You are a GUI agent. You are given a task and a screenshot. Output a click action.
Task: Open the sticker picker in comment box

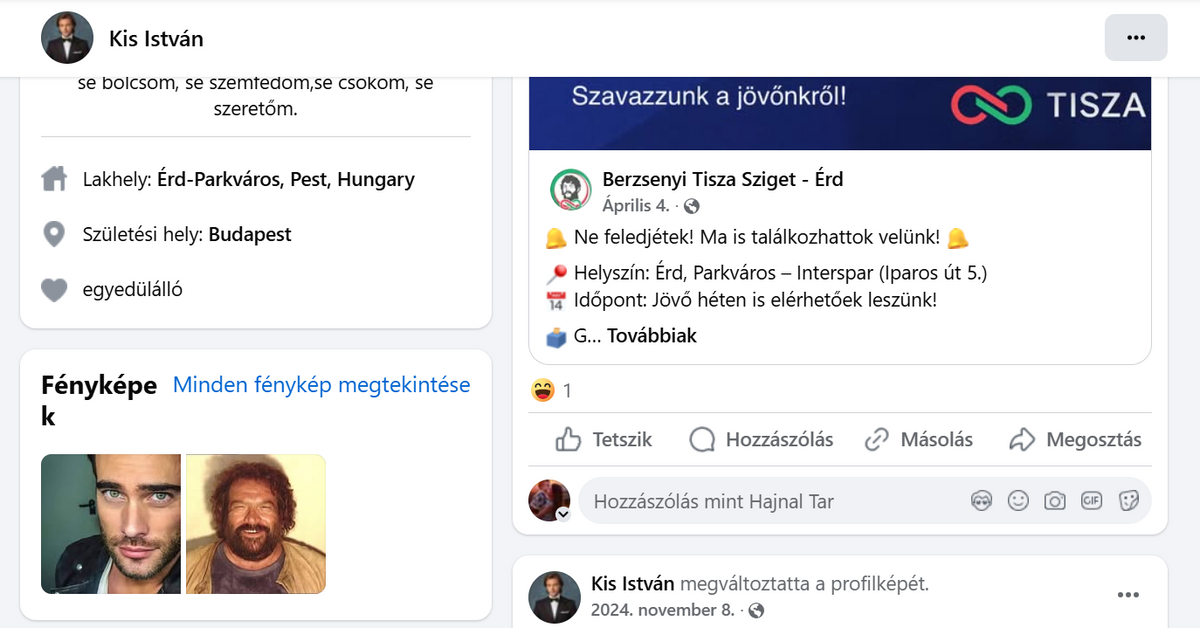pyautogui.click(x=1128, y=501)
